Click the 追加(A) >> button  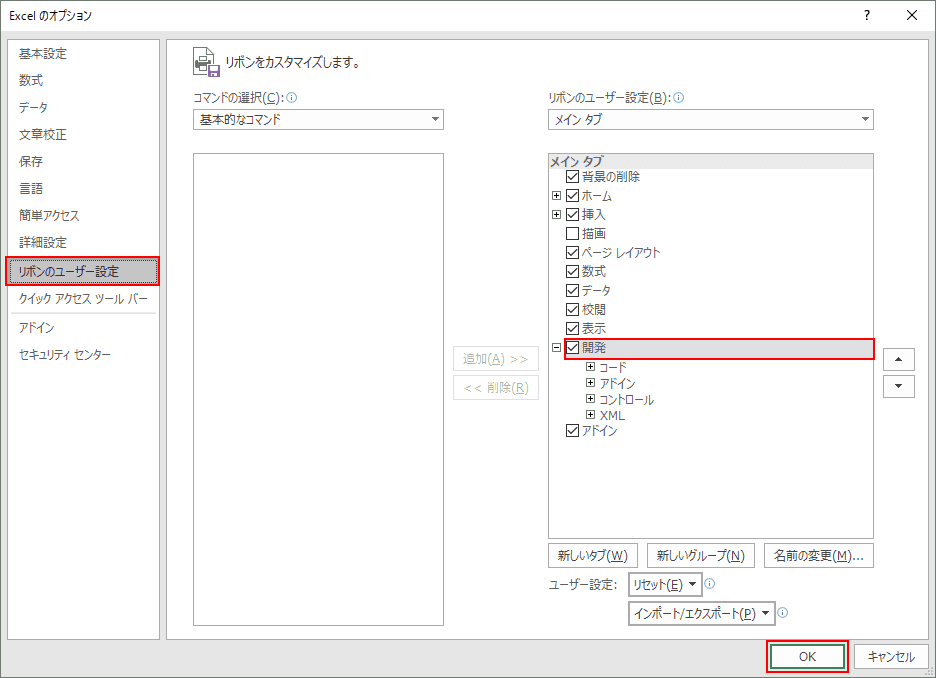click(495, 359)
